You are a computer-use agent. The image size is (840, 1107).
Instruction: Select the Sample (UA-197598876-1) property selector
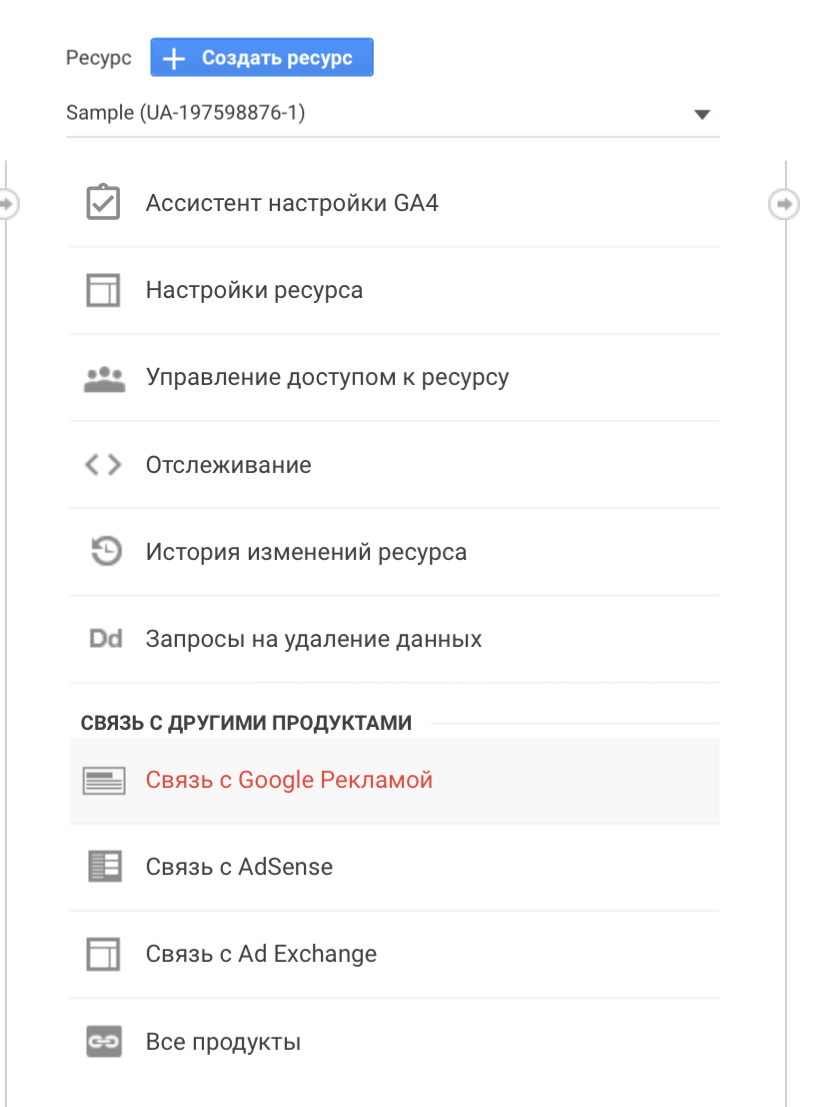coord(380,113)
